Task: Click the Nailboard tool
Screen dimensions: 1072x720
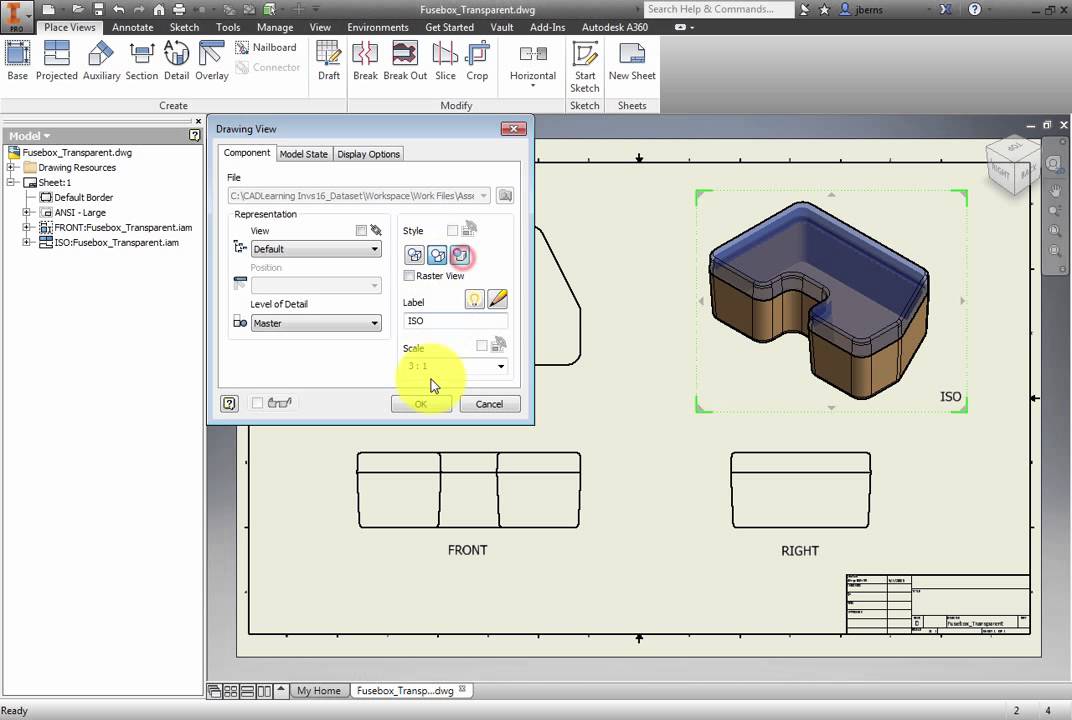Action: pyautogui.click(x=266, y=47)
